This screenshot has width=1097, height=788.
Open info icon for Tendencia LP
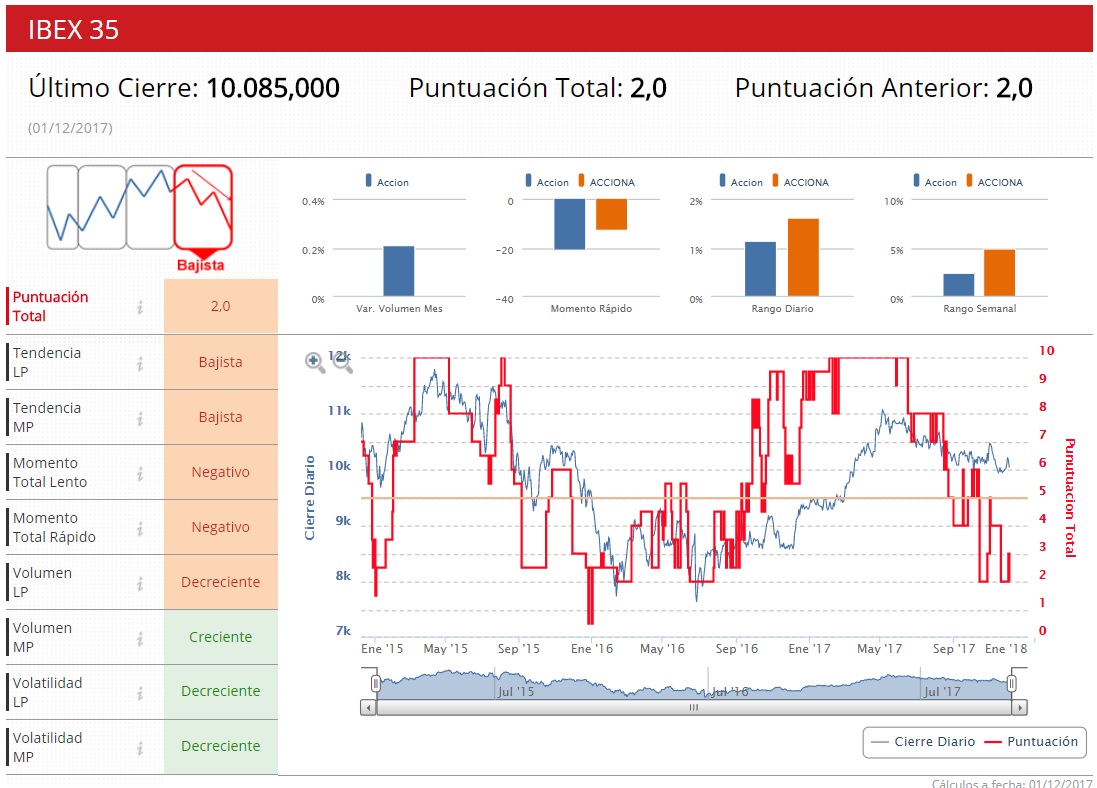click(140, 363)
